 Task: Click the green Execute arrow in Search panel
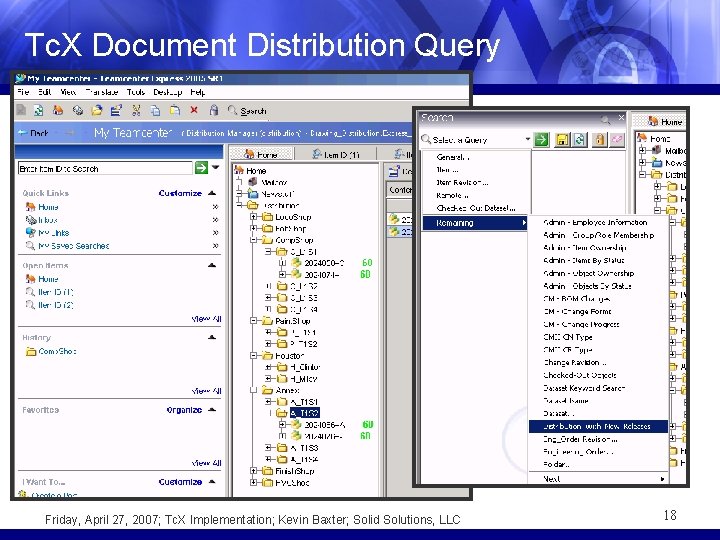click(x=542, y=140)
